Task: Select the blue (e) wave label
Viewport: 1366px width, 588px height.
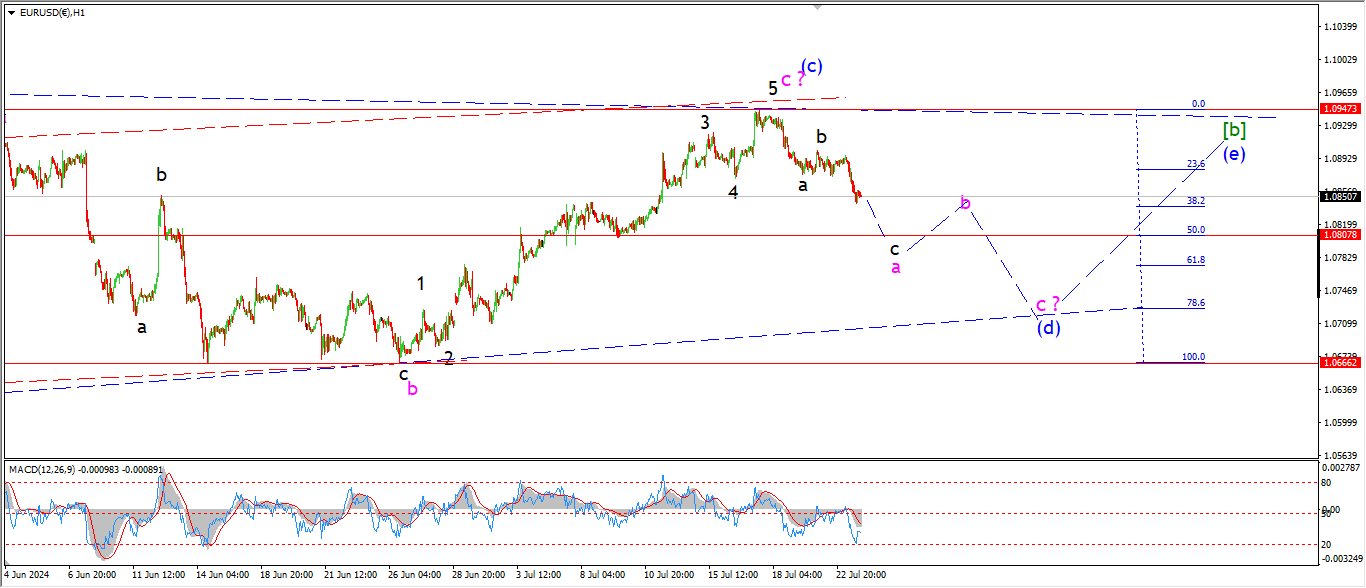Action: point(1234,154)
